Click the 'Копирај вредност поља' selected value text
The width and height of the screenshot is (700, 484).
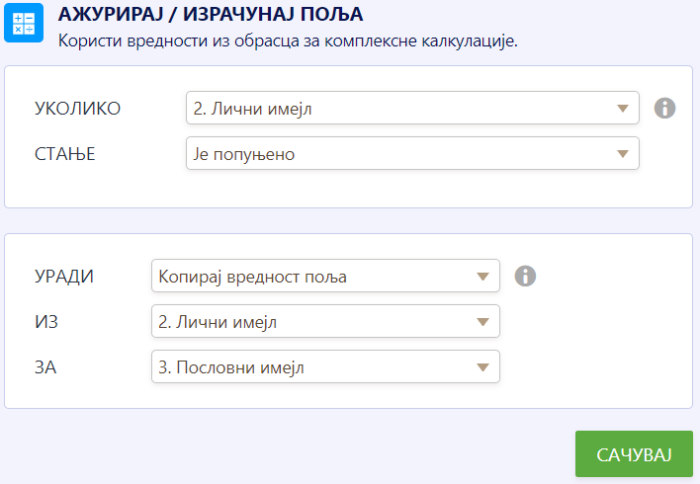(253, 276)
